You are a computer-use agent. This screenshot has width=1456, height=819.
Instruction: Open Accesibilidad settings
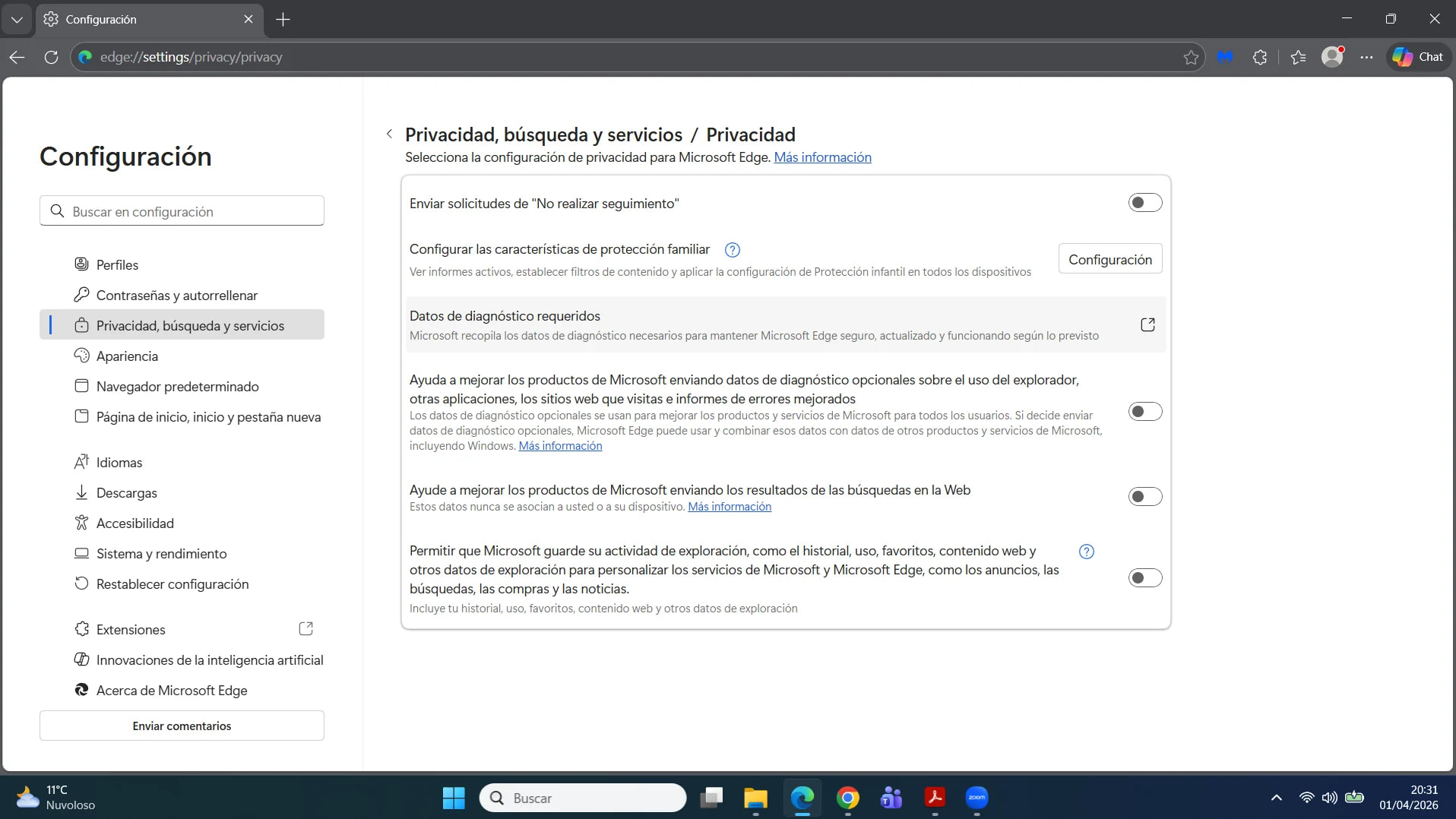click(x=182, y=523)
